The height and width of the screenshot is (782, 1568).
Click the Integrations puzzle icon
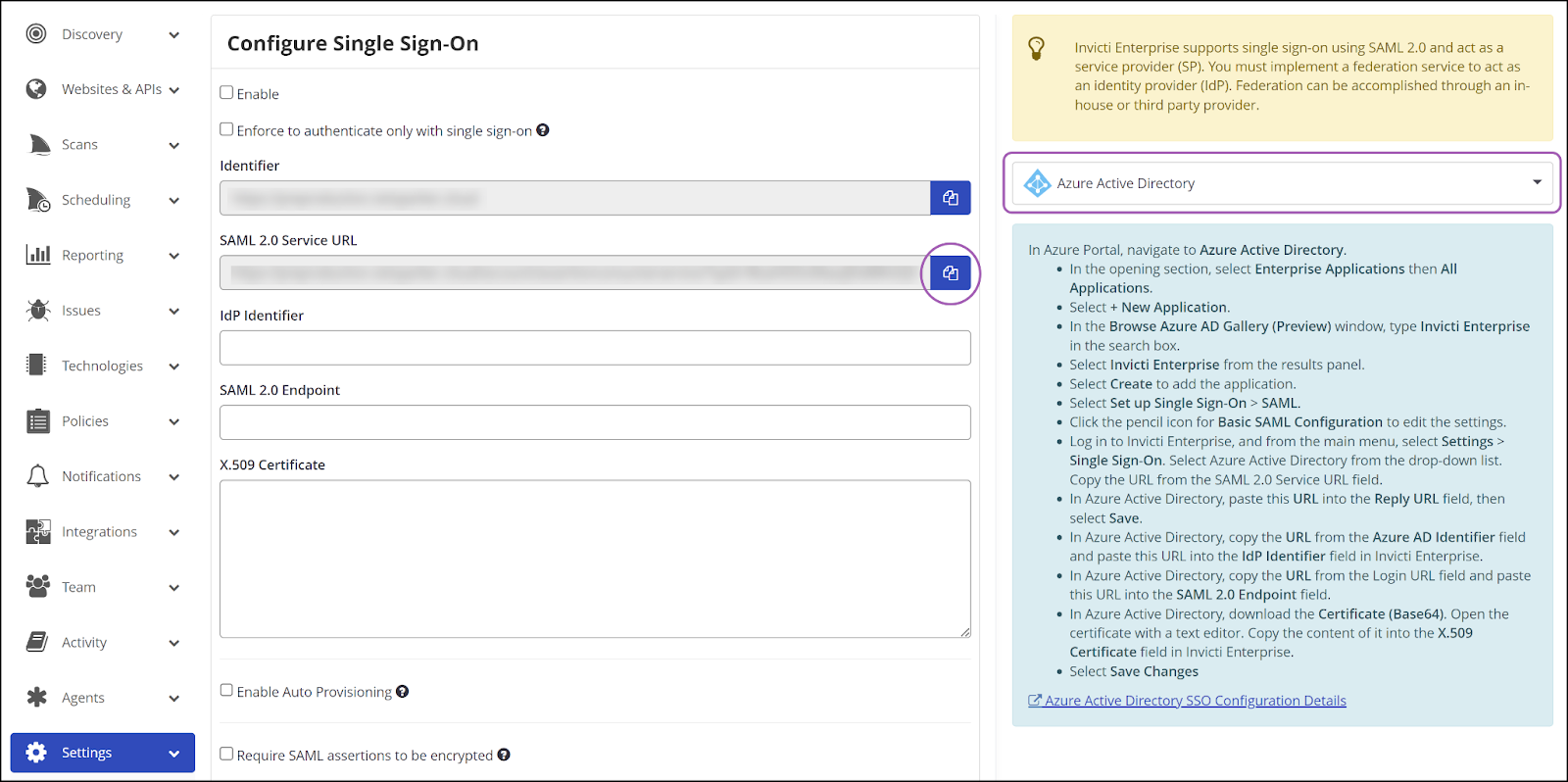click(38, 532)
